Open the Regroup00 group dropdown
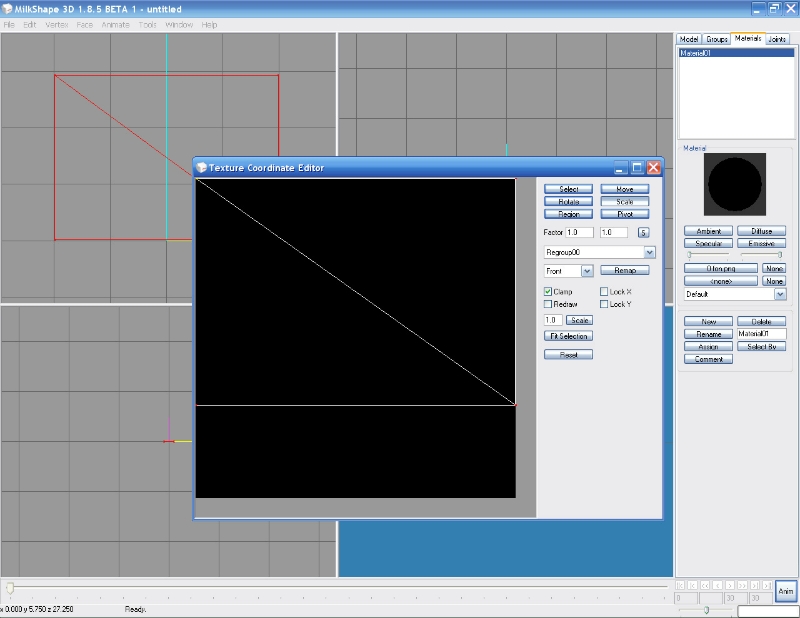The image size is (800, 618). [649, 253]
